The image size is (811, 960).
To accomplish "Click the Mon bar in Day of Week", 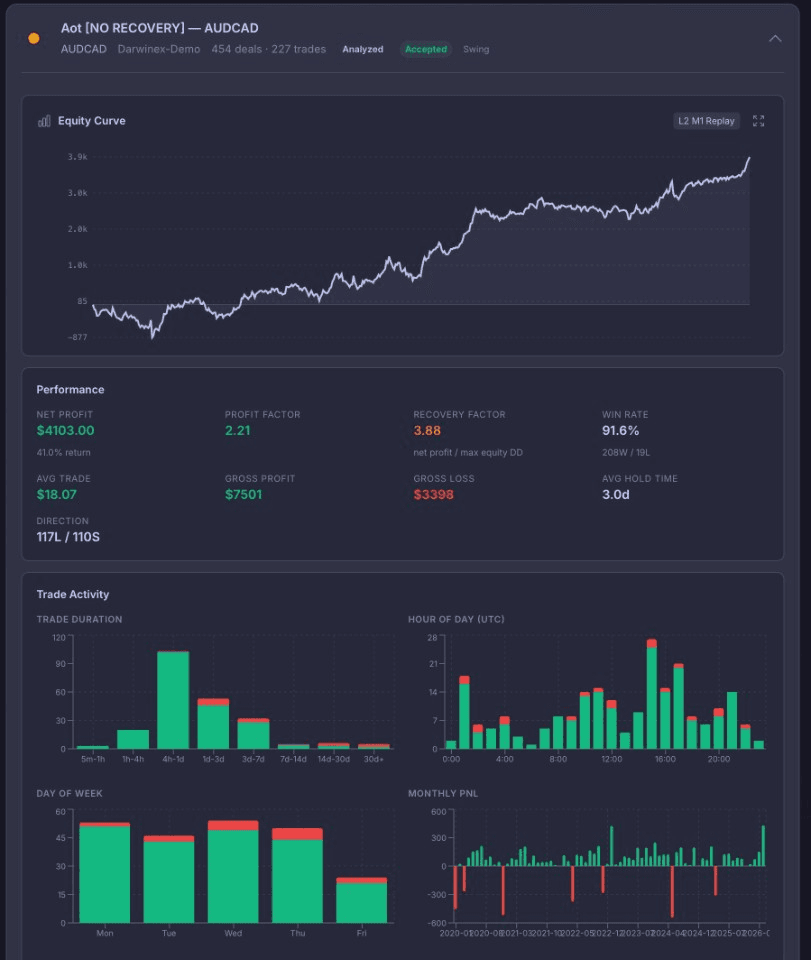I will point(105,872).
